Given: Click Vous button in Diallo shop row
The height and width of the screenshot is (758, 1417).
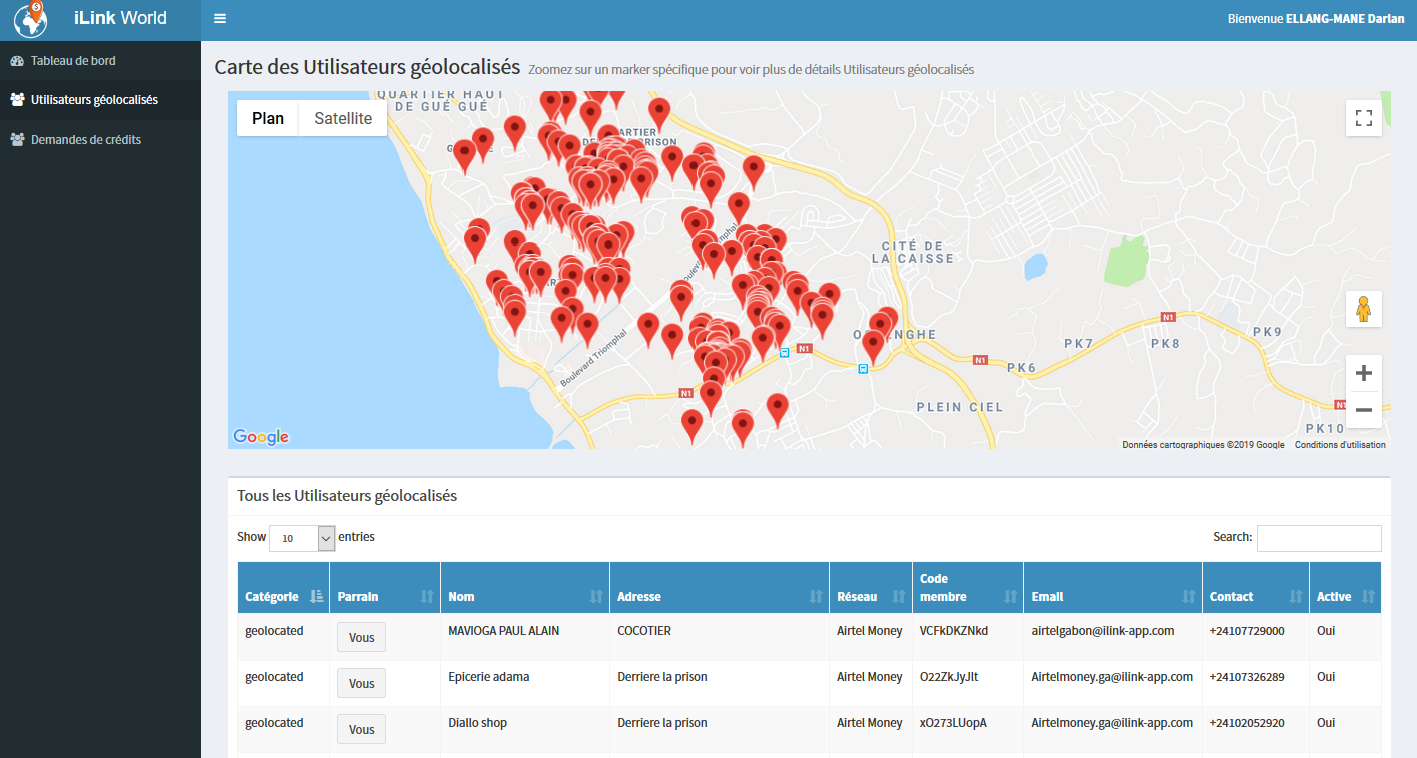Looking at the screenshot, I should point(361,730).
